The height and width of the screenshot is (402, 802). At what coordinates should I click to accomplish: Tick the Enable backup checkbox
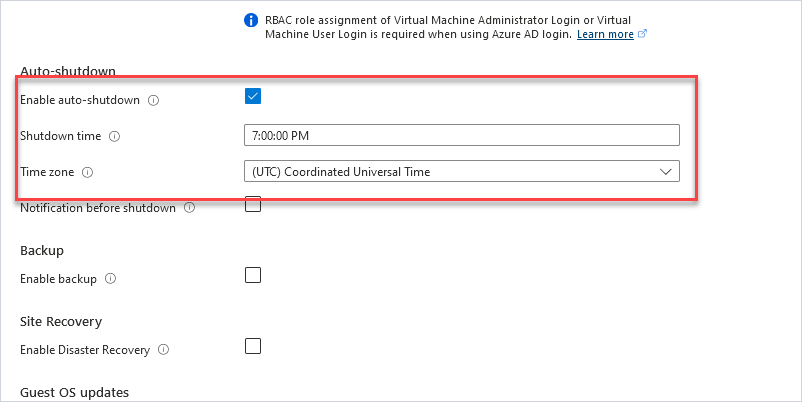tap(253, 275)
